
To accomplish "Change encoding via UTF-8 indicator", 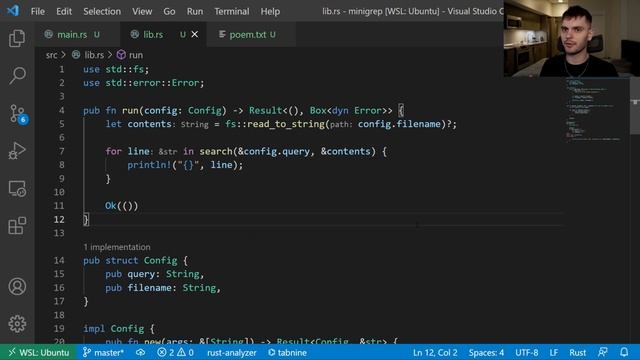I will click(527, 352).
